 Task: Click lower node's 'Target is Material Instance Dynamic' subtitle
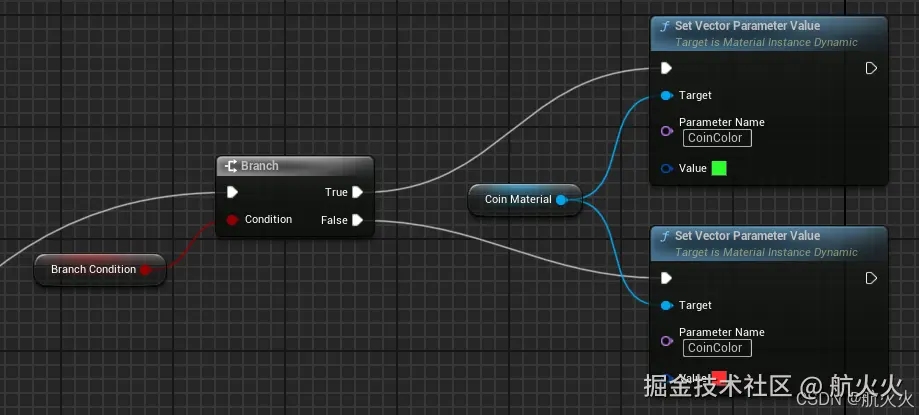tap(766, 253)
